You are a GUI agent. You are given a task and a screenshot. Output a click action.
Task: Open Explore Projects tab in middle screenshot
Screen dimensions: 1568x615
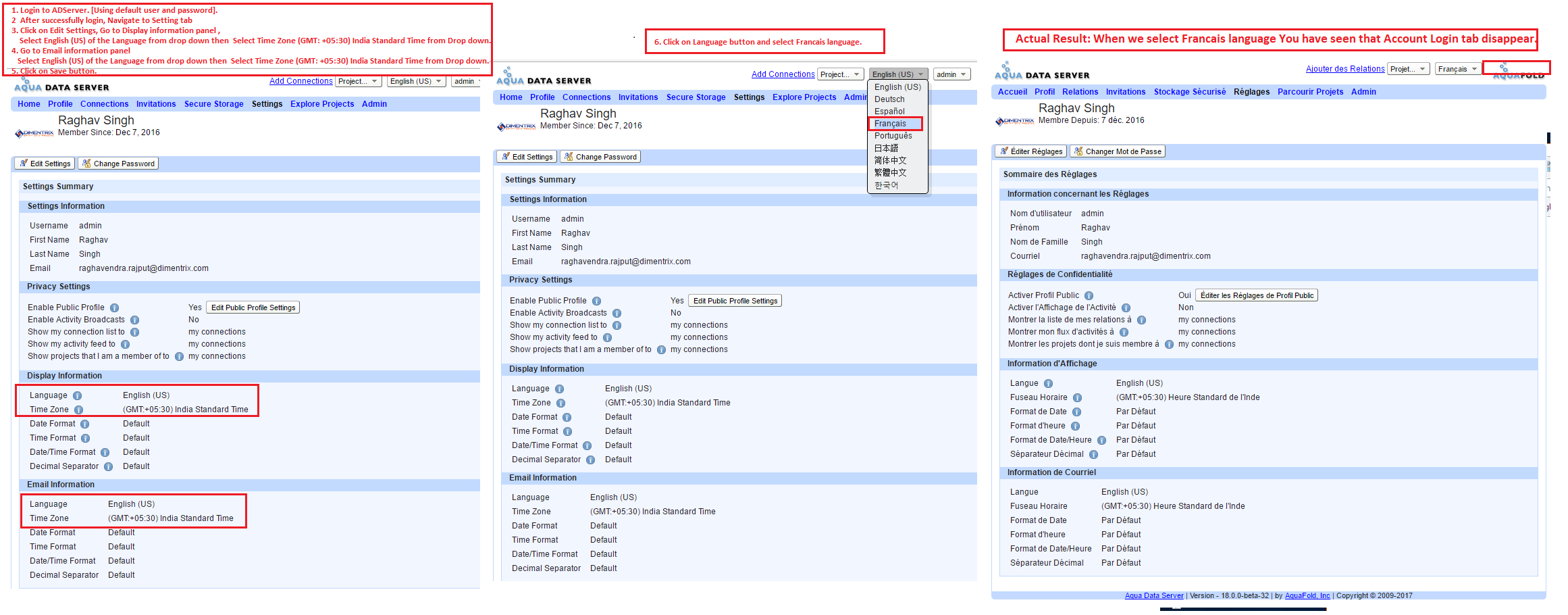click(x=804, y=97)
